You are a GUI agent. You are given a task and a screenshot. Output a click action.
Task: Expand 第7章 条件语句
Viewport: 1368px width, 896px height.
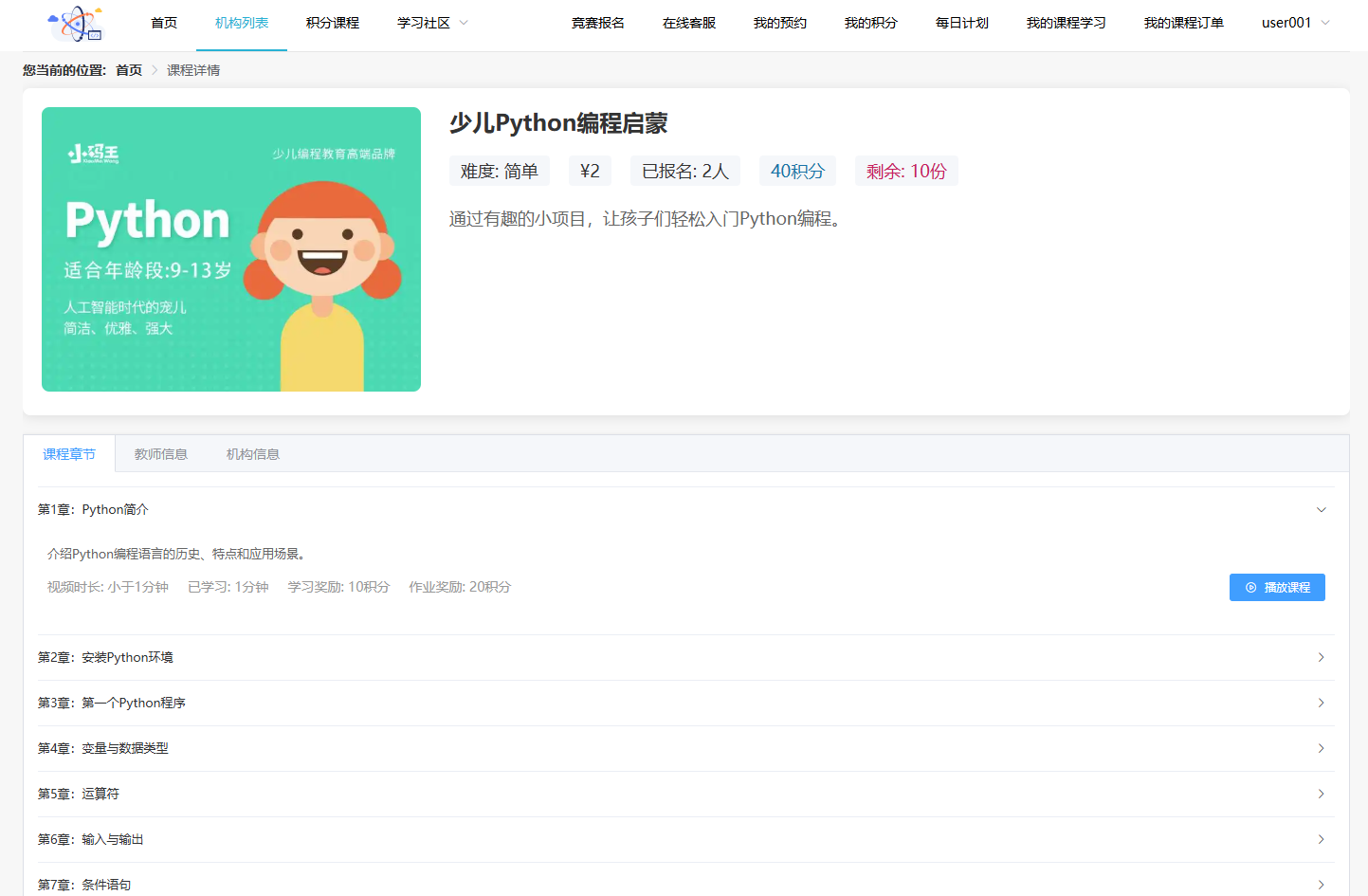tap(685, 881)
